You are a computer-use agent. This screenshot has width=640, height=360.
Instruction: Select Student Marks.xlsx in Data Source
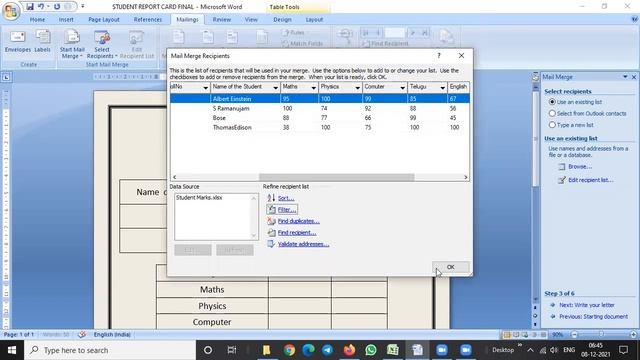199,198
